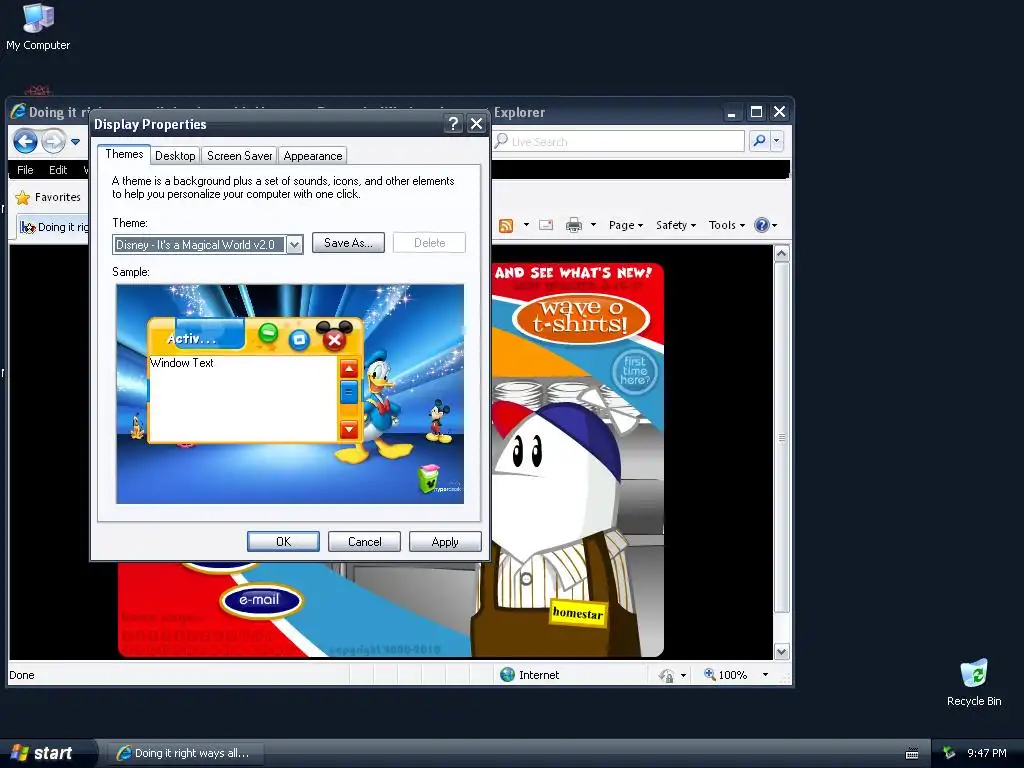The width and height of the screenshot is (1024, 768).
Task: Click the Favorites star icon
Action: pyautogui.click(x=23, y=197)
